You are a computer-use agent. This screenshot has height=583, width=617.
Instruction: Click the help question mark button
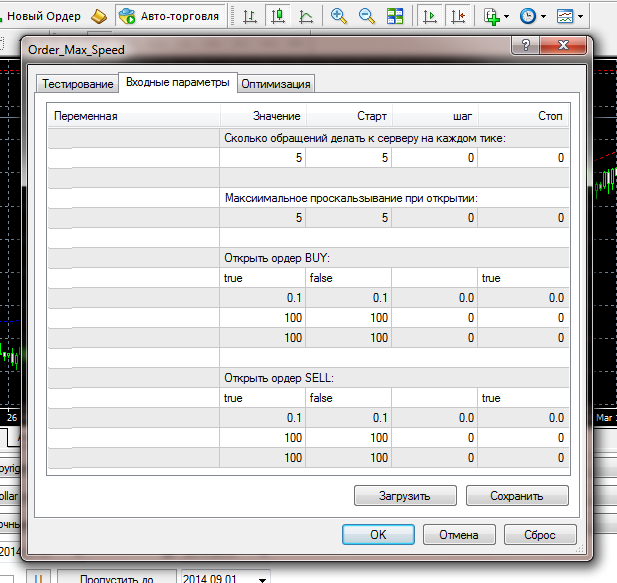[526, 45]
